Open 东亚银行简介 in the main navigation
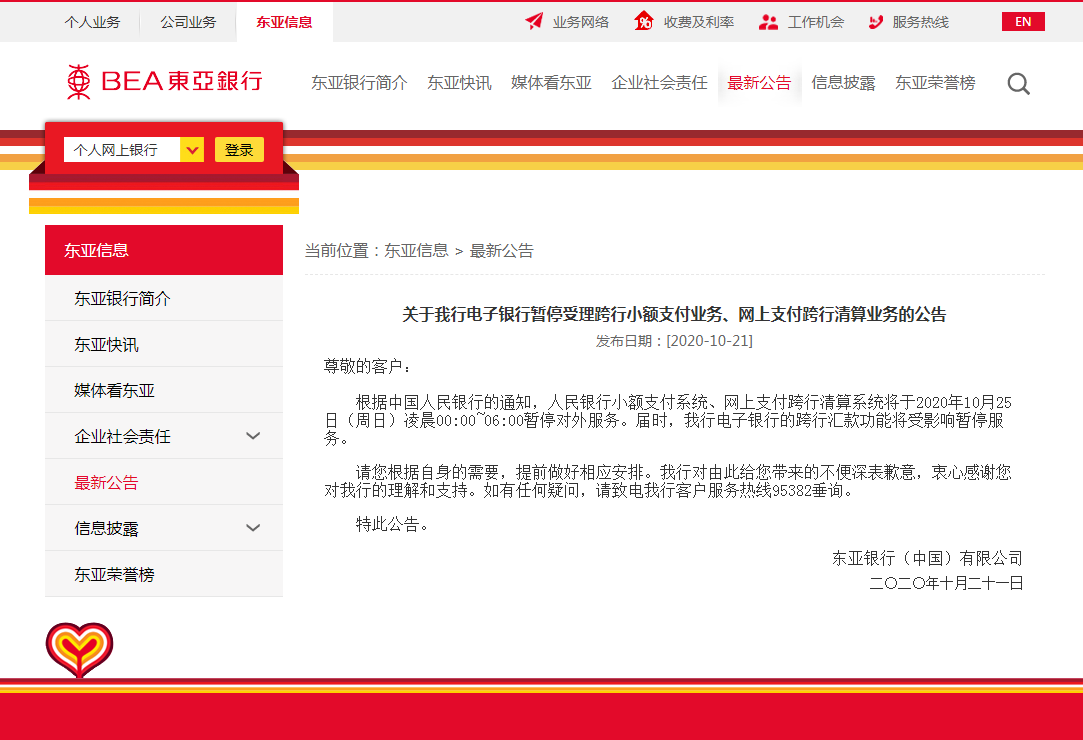Image resolution: width=1083 pixels, height=740 pixels. (x=359, y=83)
